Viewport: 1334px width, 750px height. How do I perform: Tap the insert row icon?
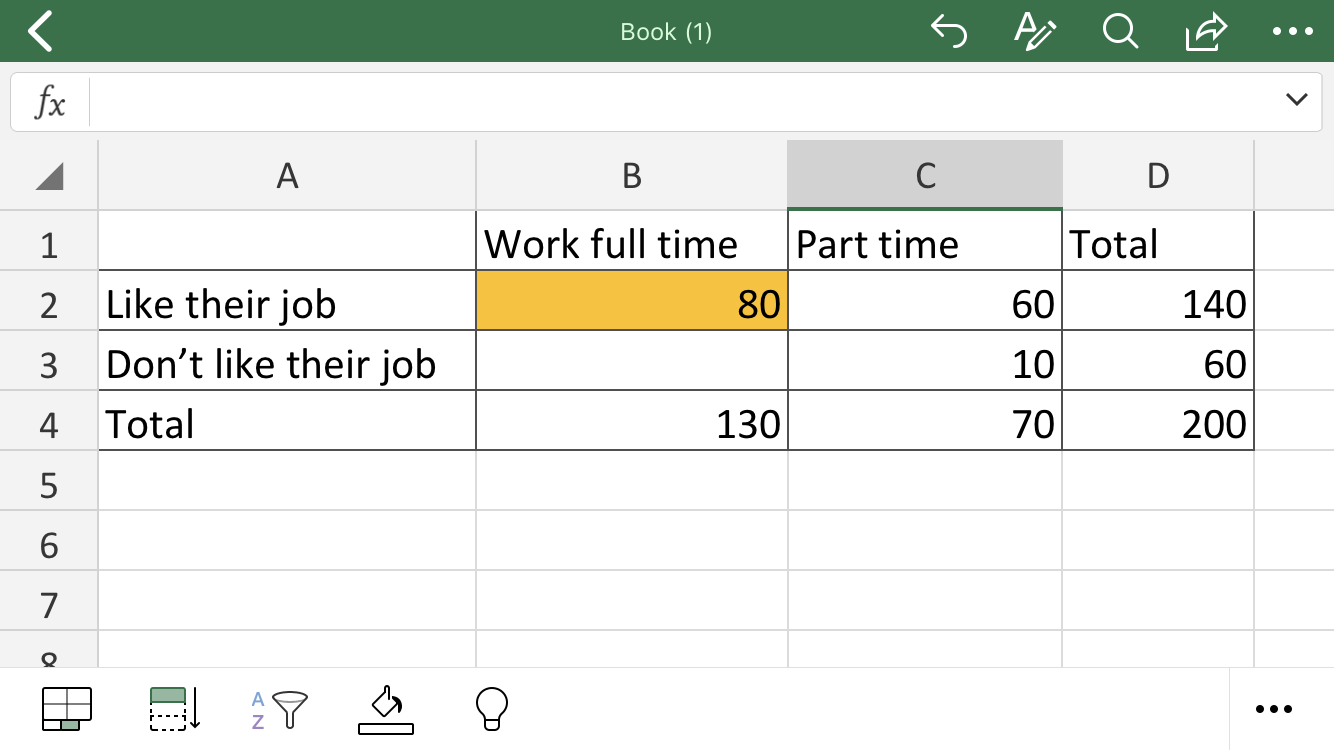[175, 709]
